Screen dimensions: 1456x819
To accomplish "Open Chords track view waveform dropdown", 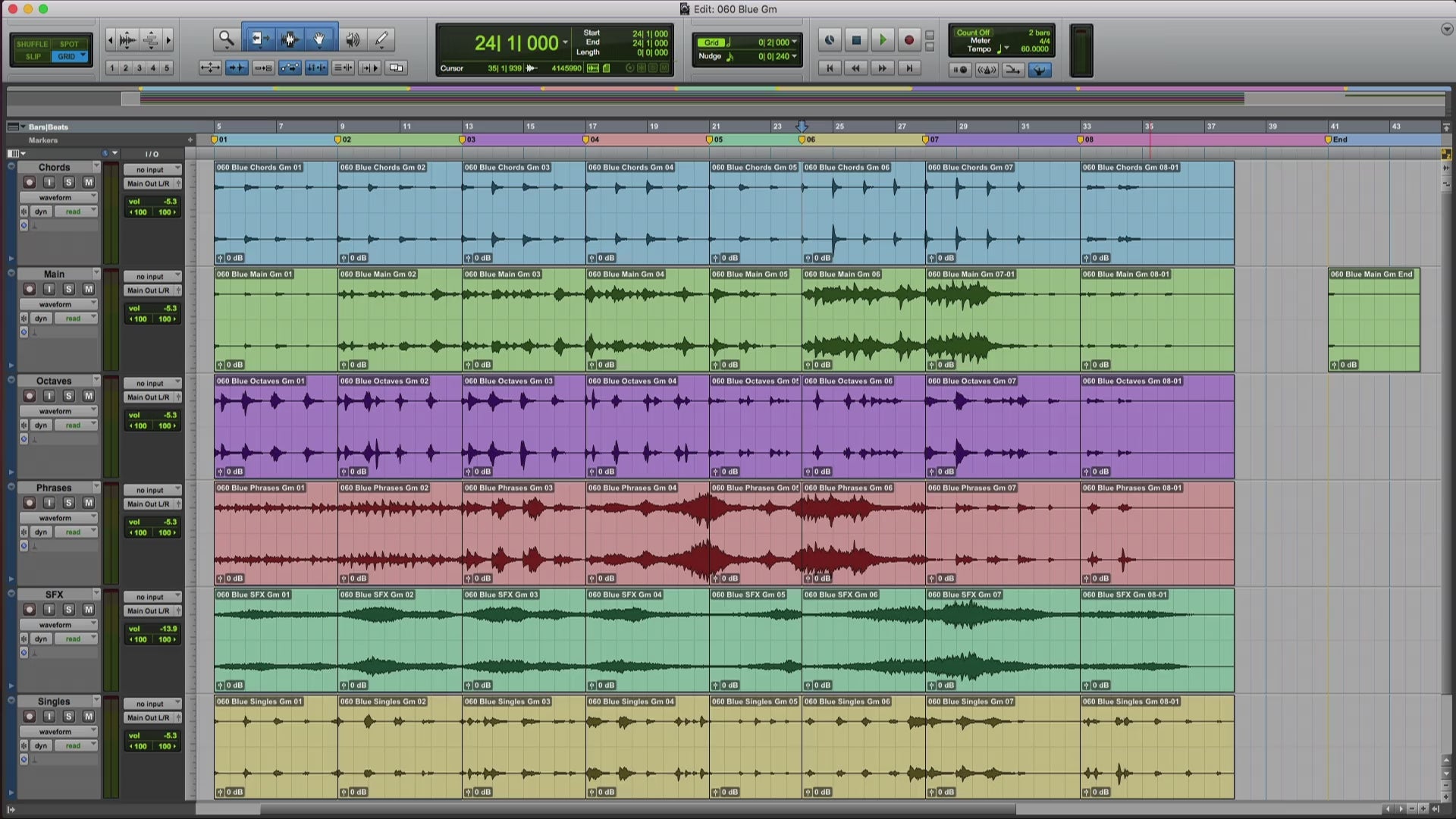I will [59, 197].
